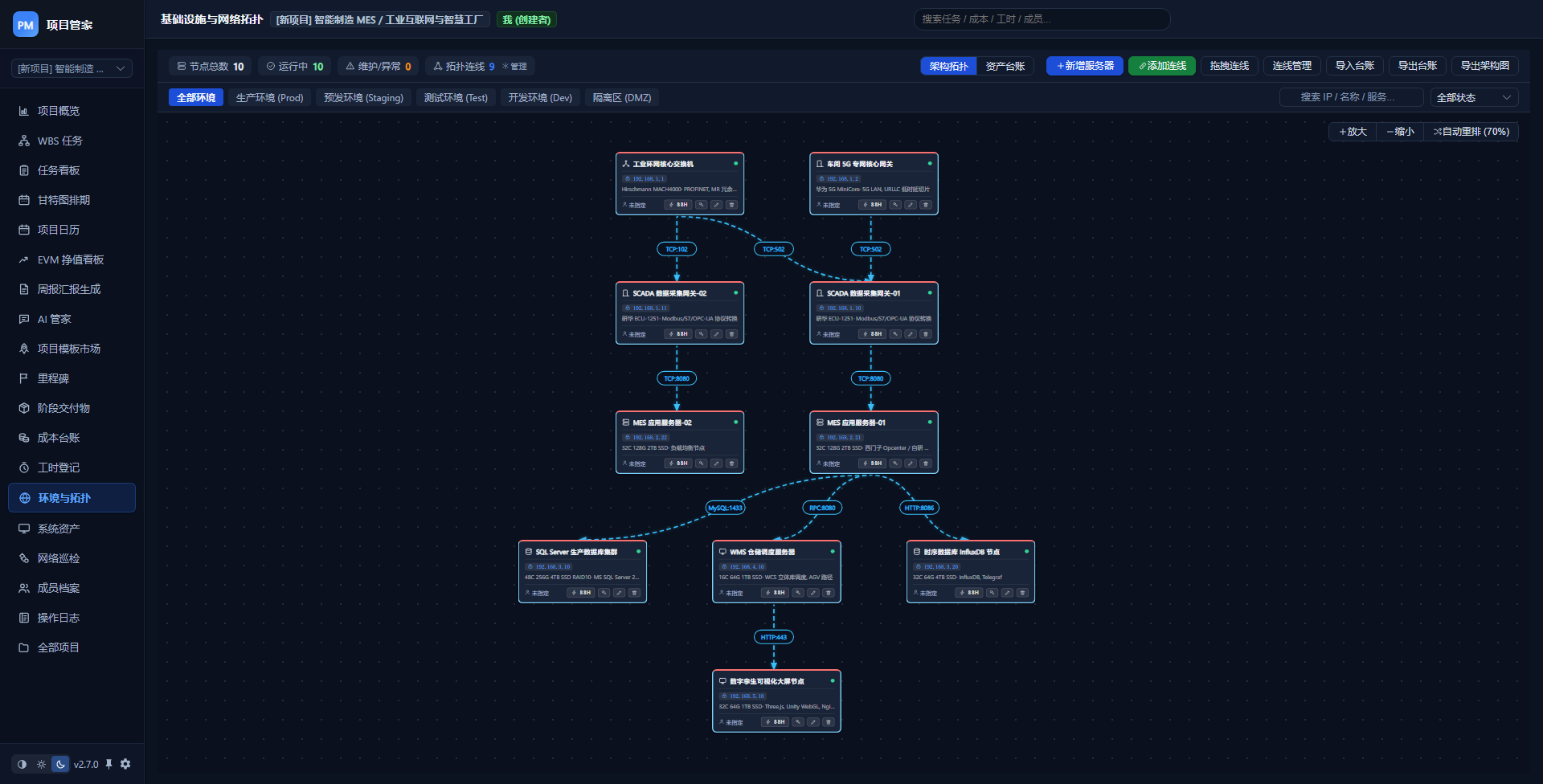Viewport: 1543px width, 784px height.
Task: Click the trash icon on SCADA 数据采集网关-01
Action: point(926,334)
